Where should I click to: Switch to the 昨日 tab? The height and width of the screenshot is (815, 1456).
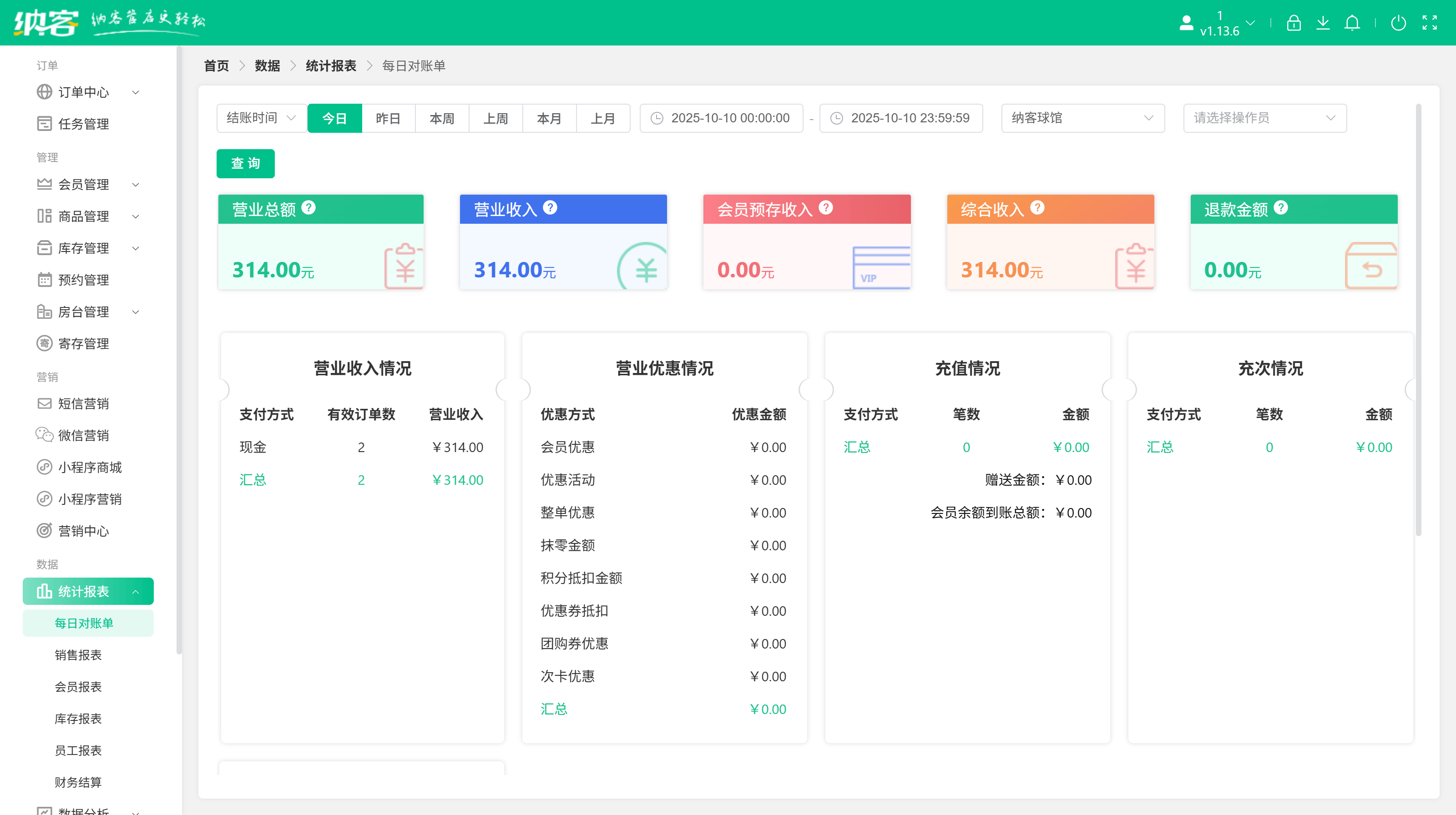388,118
